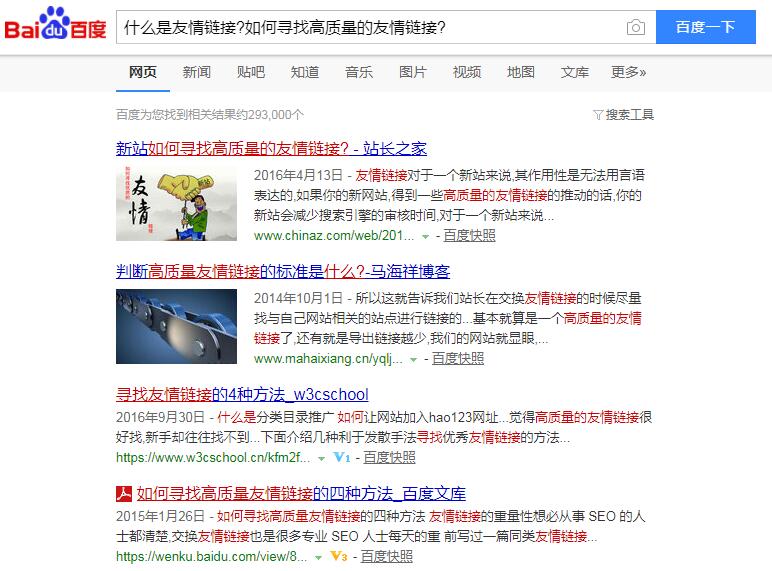Expand dropdown arrow after wenku.baidu.com URL
The image size is (772, 571).
(319, 558)
